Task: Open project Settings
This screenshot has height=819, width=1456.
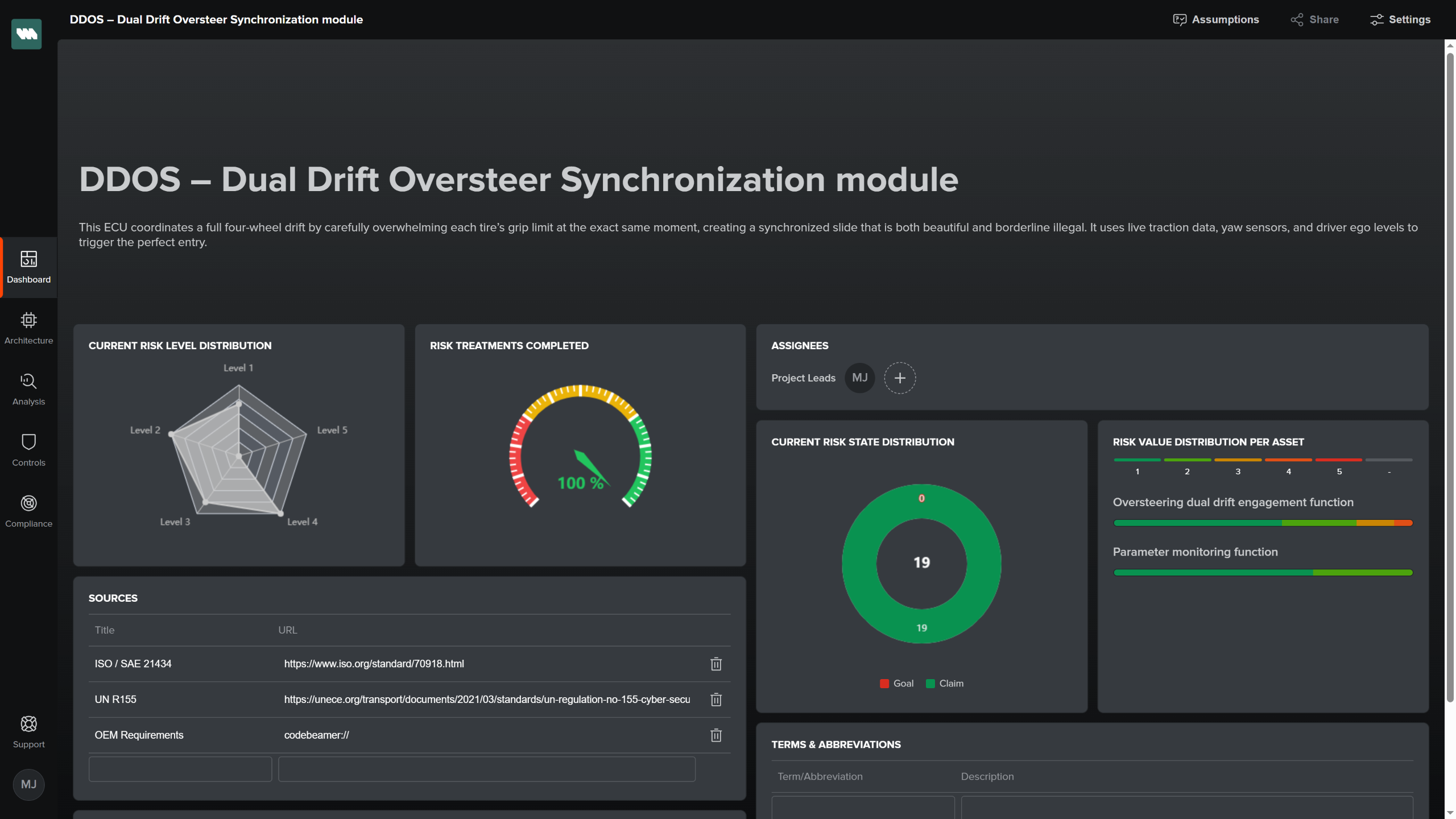Action: 1400,20
